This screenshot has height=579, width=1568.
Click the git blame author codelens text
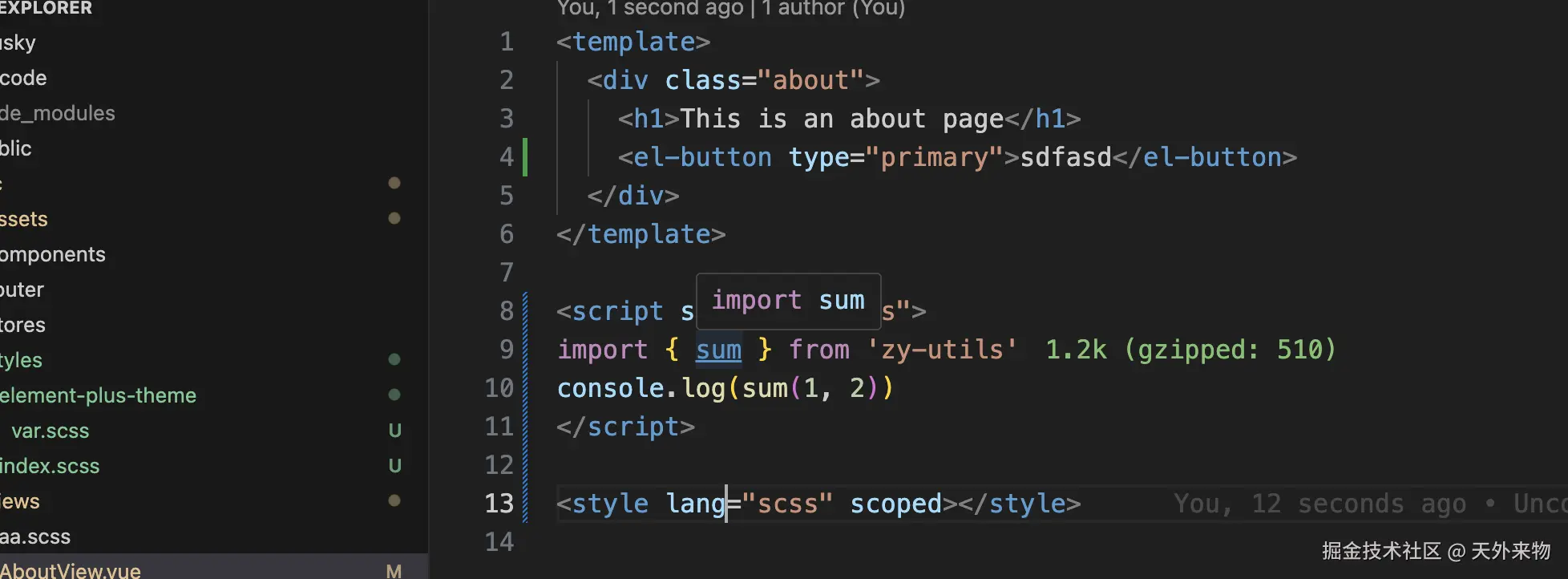731,8
